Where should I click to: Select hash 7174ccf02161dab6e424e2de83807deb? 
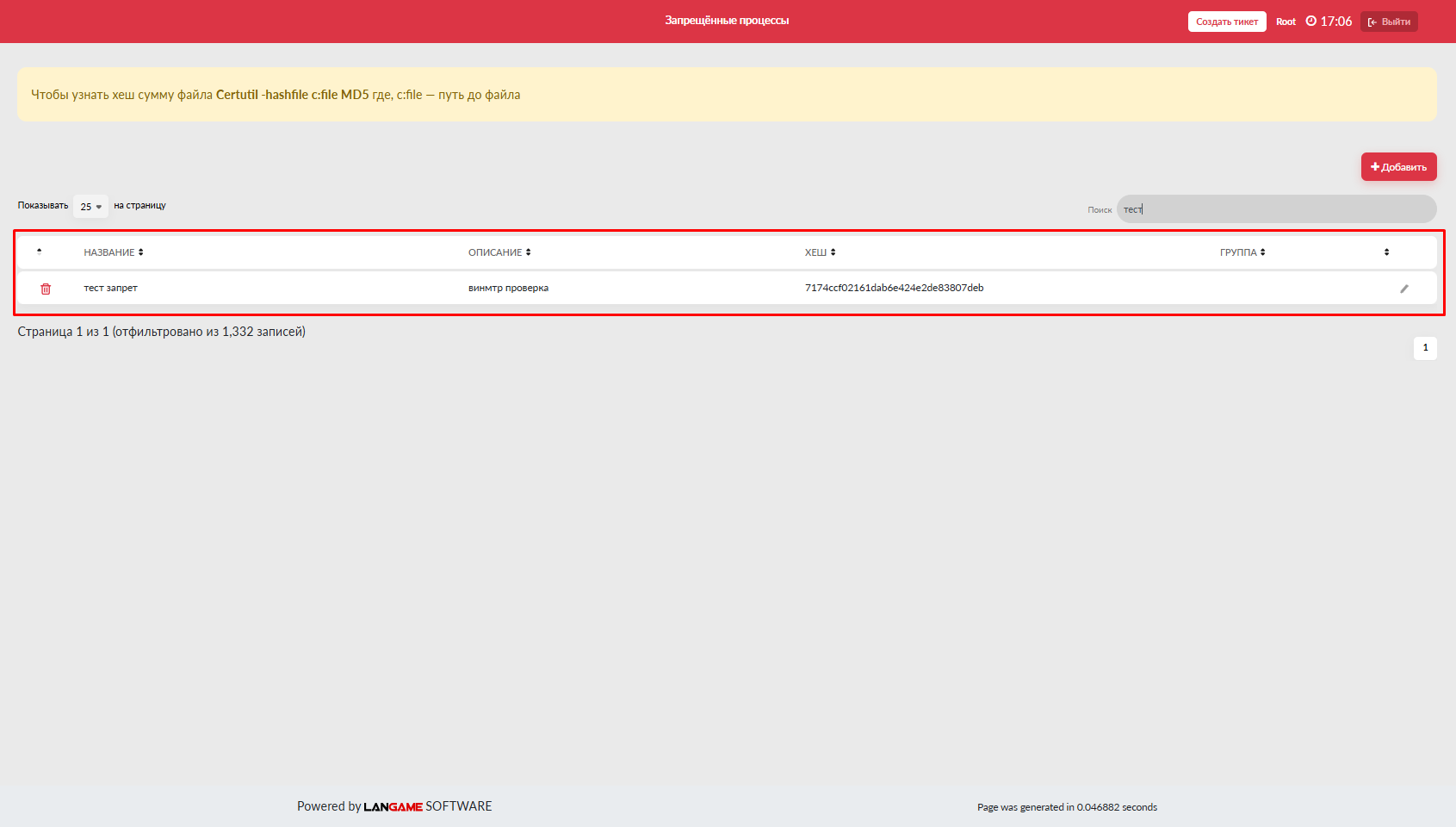[894, 288]
